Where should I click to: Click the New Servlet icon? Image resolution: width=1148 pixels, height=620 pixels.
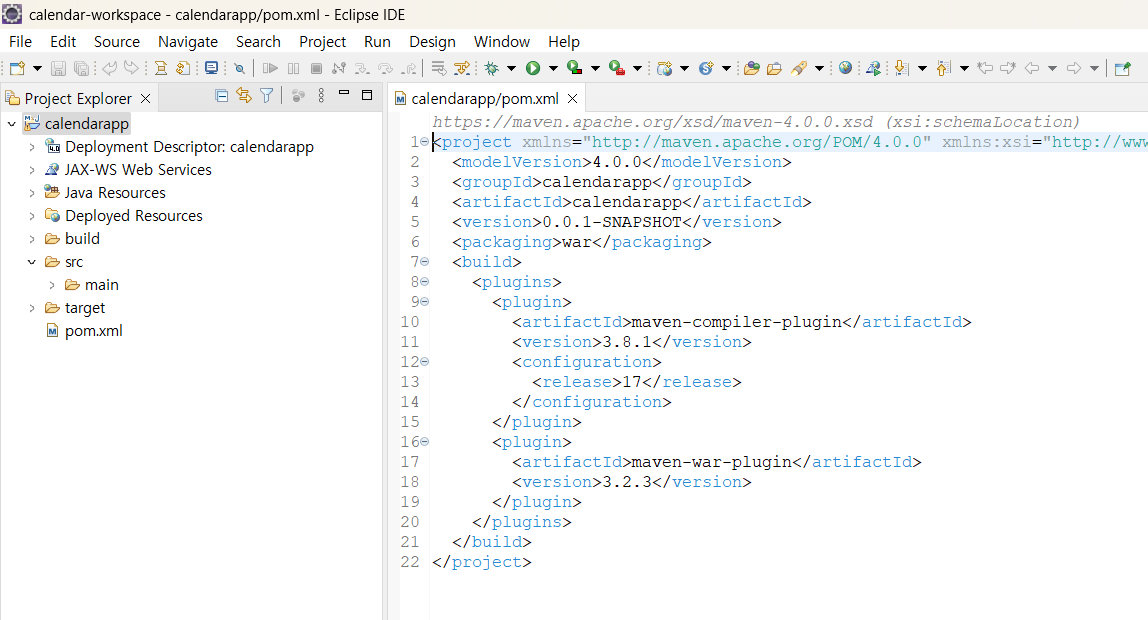point(707,68)
